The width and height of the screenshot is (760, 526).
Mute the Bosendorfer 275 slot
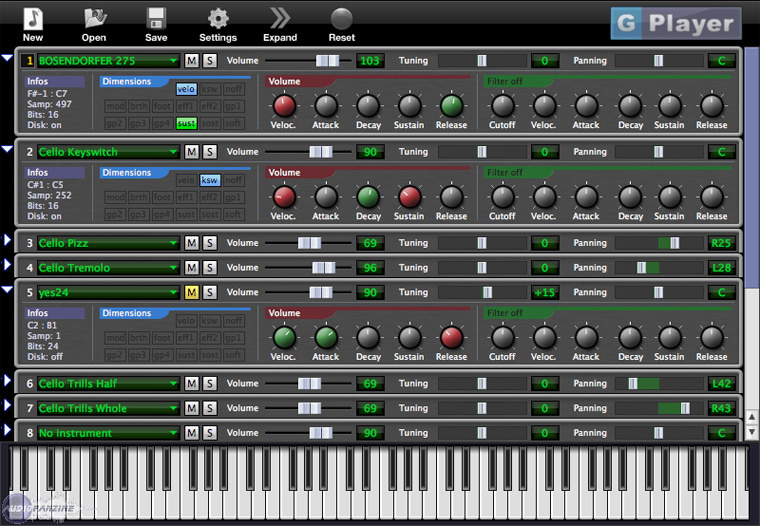191,61
